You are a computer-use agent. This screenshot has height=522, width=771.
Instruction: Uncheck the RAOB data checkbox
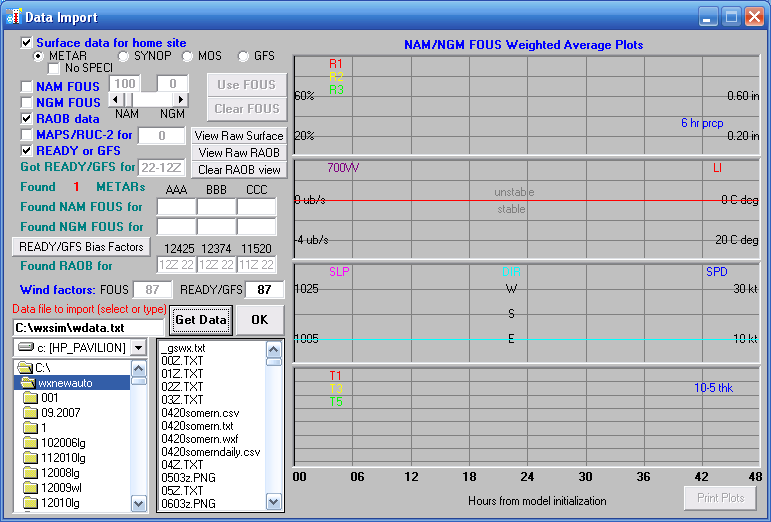coord(26,118)
